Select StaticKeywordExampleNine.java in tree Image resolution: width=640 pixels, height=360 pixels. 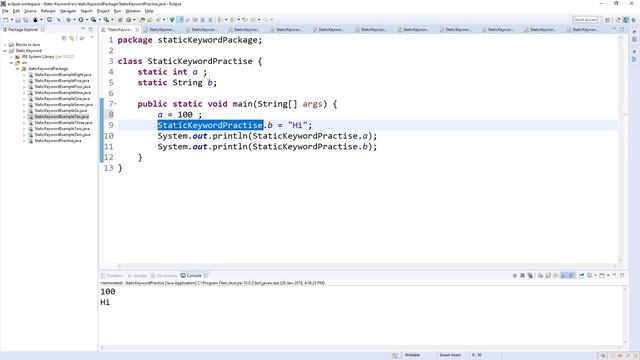[x=62, y=93]
